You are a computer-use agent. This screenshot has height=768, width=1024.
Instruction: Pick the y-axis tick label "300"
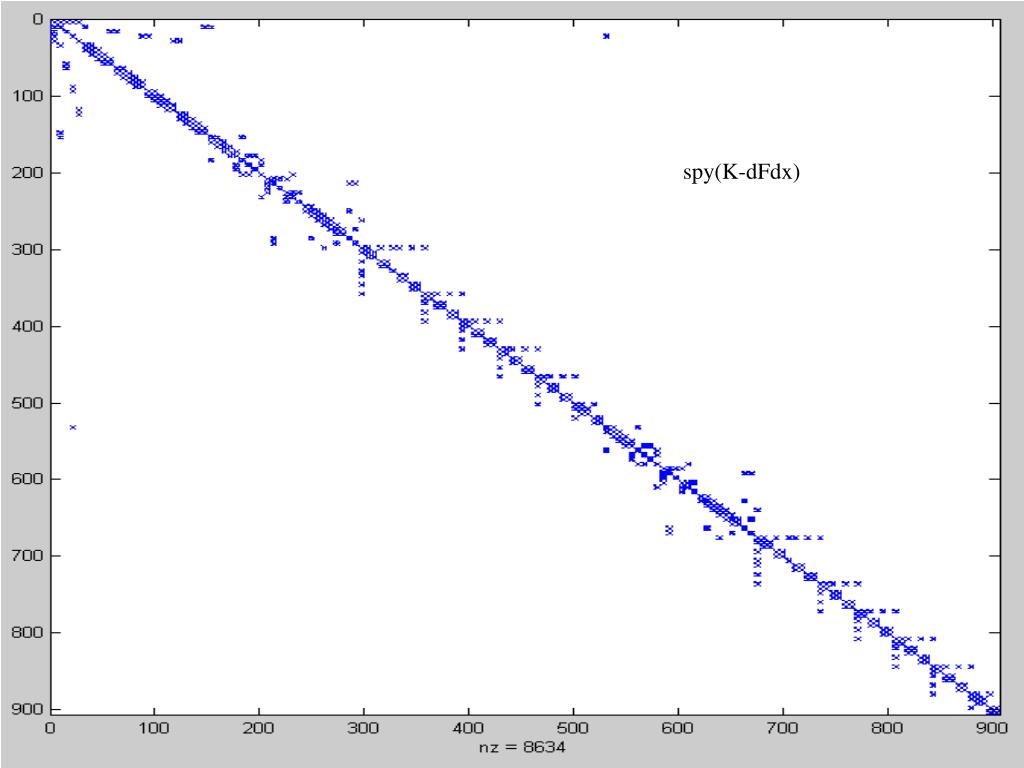pyautogui.click(x=28, y=249)
